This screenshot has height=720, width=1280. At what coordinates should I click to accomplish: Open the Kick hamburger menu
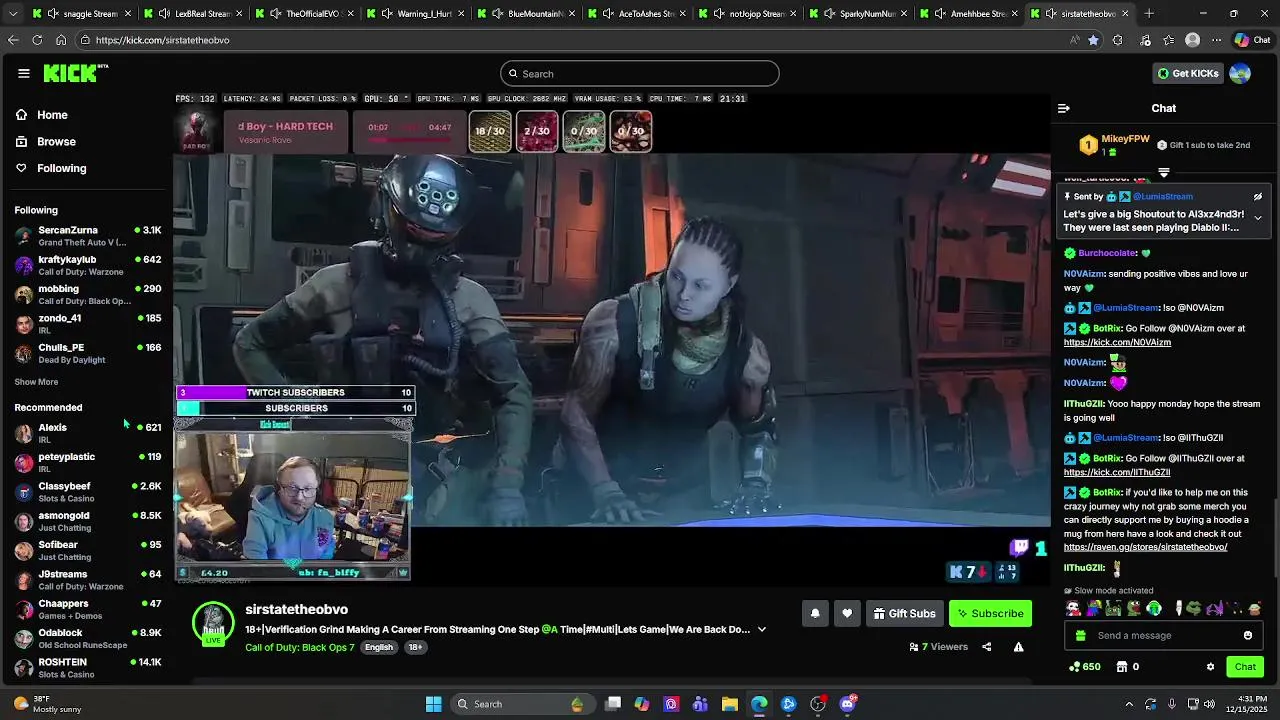coord(23,73)
